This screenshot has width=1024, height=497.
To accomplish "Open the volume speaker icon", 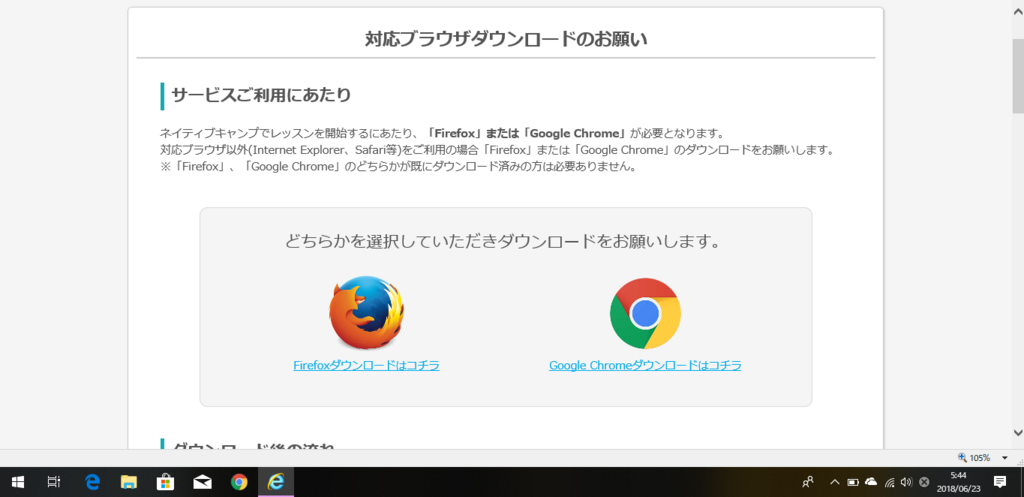I will [906, 483].
